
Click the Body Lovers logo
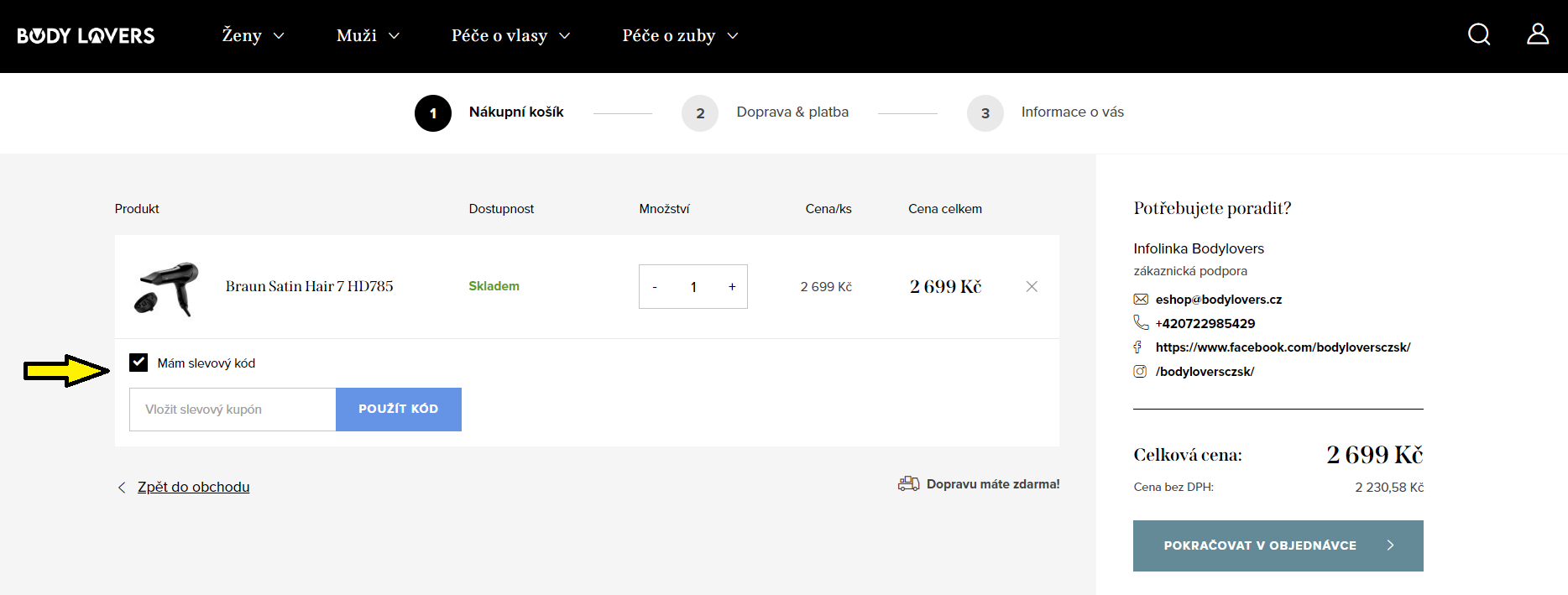point(86,36)
